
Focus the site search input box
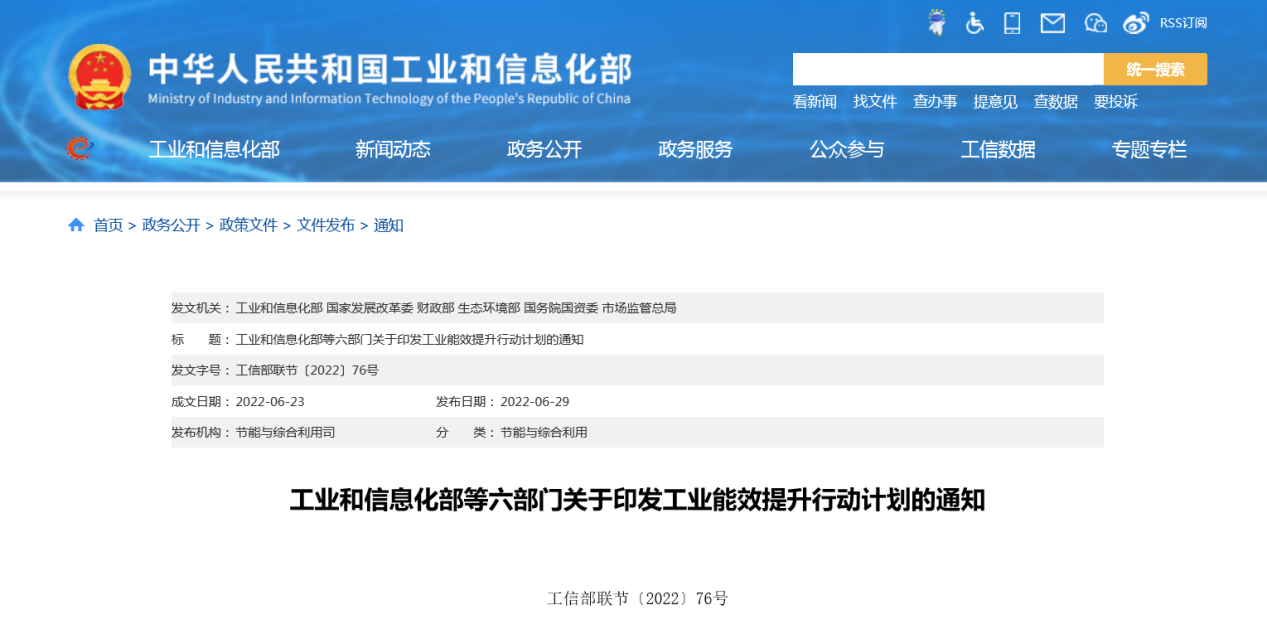pos(948,69)
